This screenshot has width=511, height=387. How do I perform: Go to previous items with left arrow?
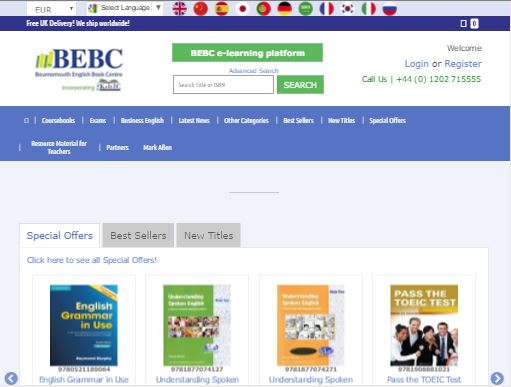tap(11, 378)
